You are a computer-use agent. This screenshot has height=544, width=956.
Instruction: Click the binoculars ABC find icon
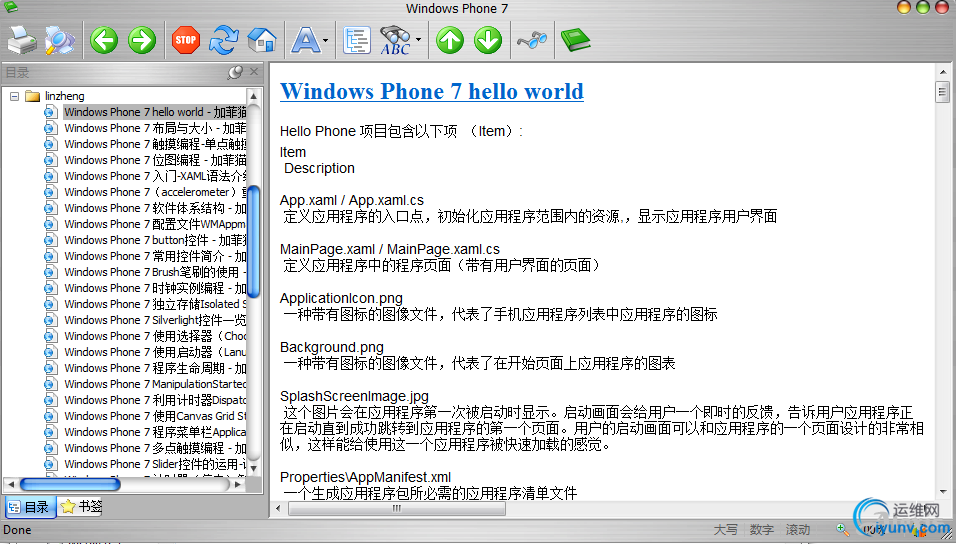[396, 40]
